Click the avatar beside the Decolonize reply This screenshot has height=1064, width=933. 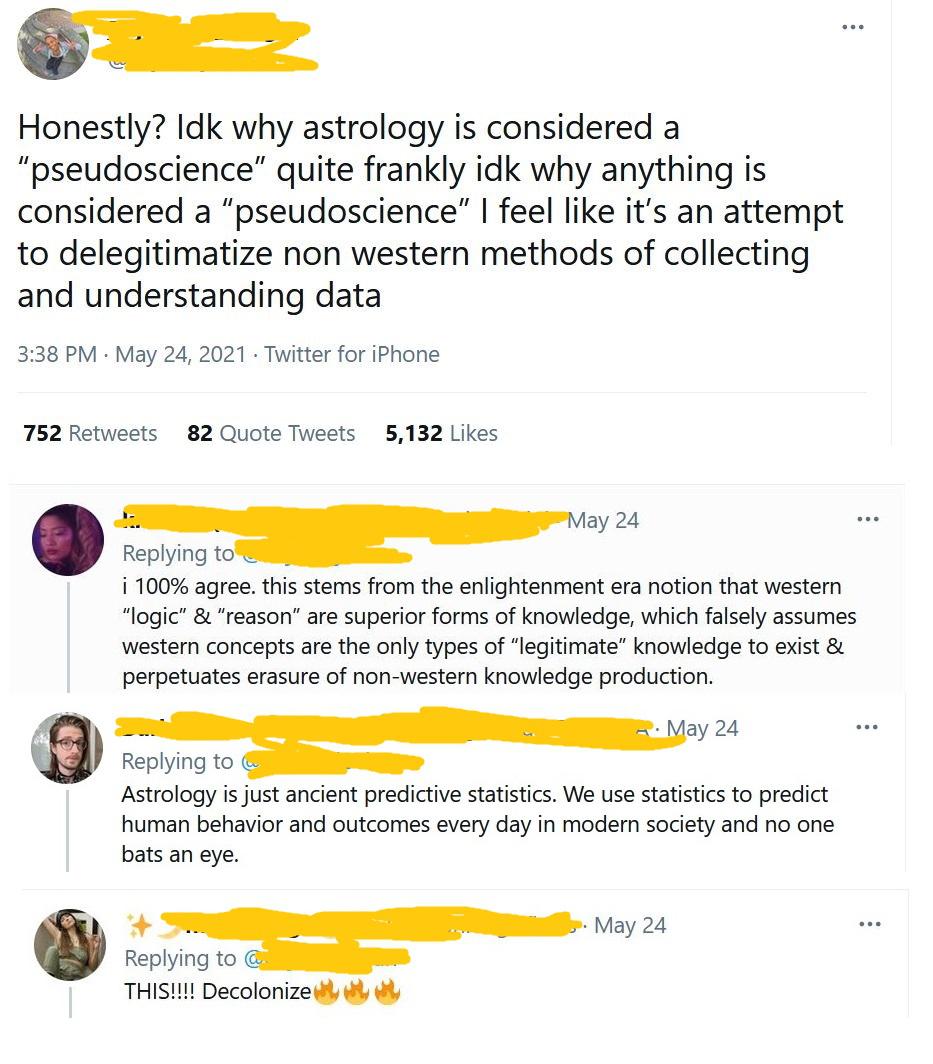[x=71, y=945]
